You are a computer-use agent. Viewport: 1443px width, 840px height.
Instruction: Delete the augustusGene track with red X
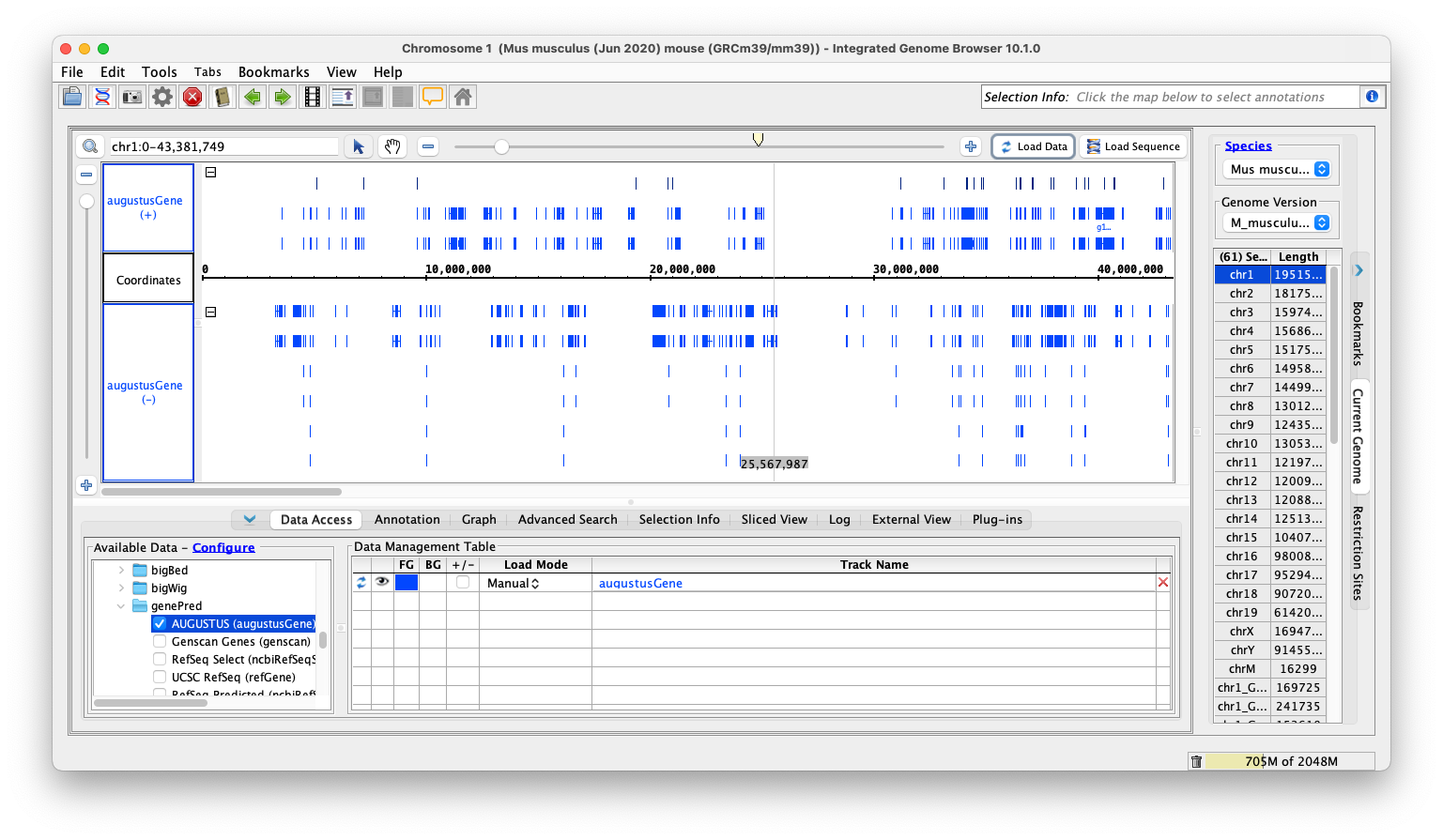(1163, 583)
